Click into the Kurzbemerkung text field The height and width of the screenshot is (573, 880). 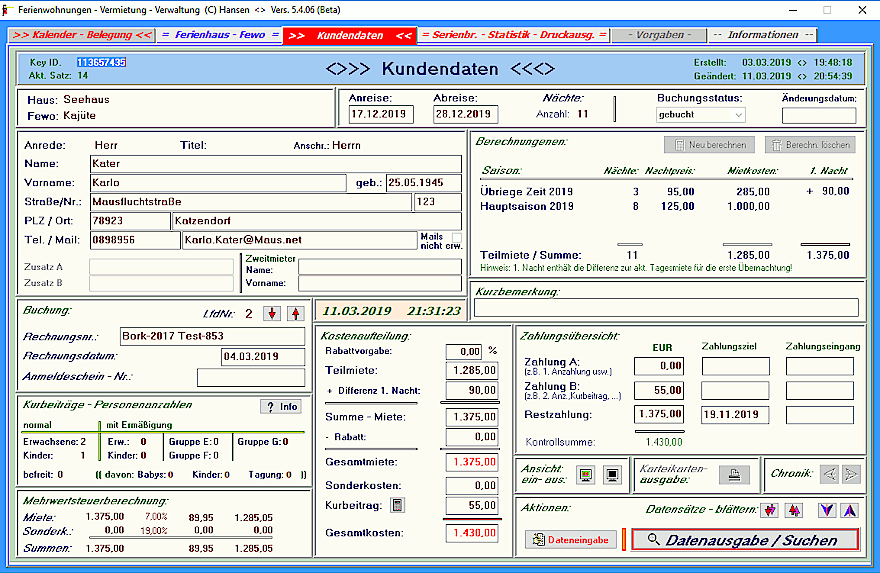coord(665,308)
